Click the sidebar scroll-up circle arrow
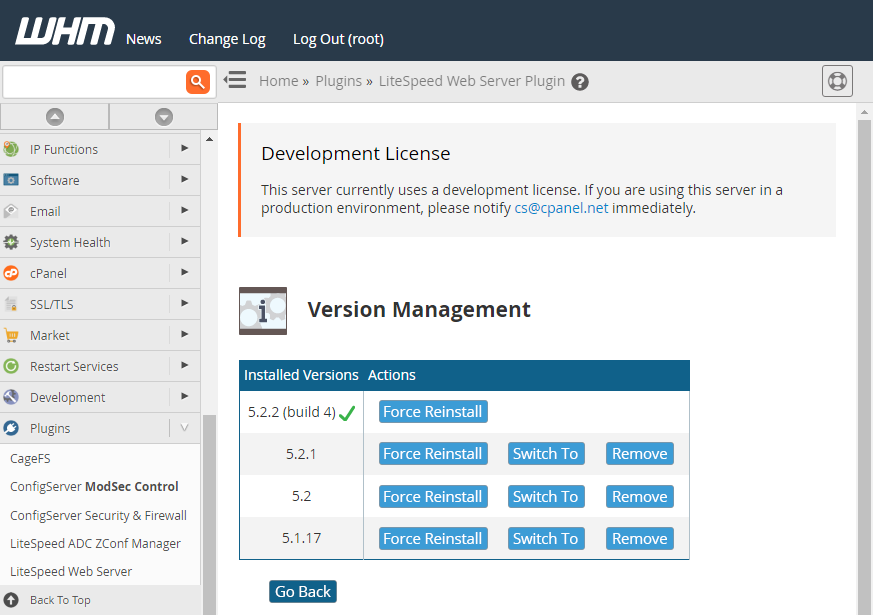 point(55,117)
